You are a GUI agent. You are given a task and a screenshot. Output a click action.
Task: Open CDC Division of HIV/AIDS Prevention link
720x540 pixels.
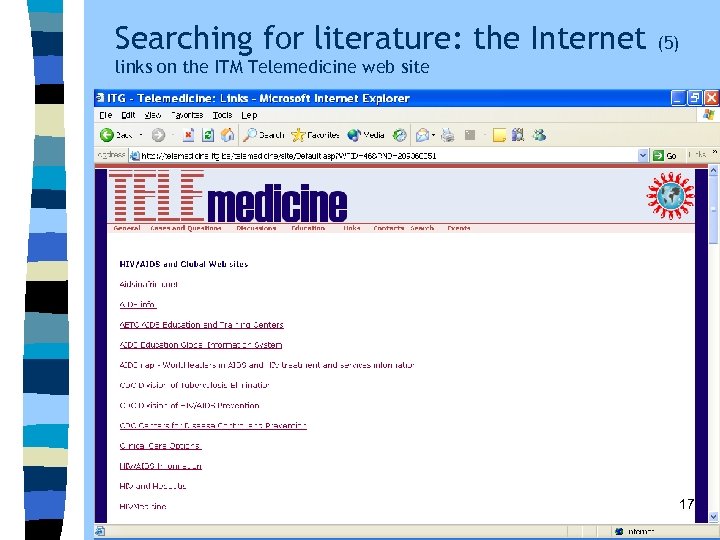[x=189, y=405]
